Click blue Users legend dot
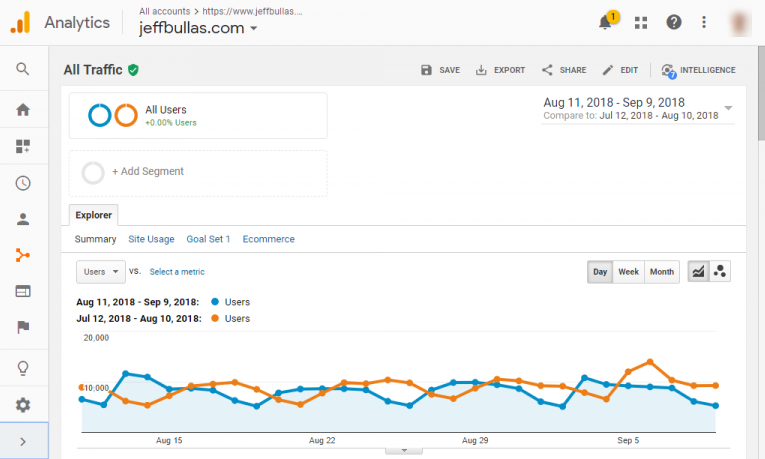Screen dimensions: 765x459 click(215, 301)
